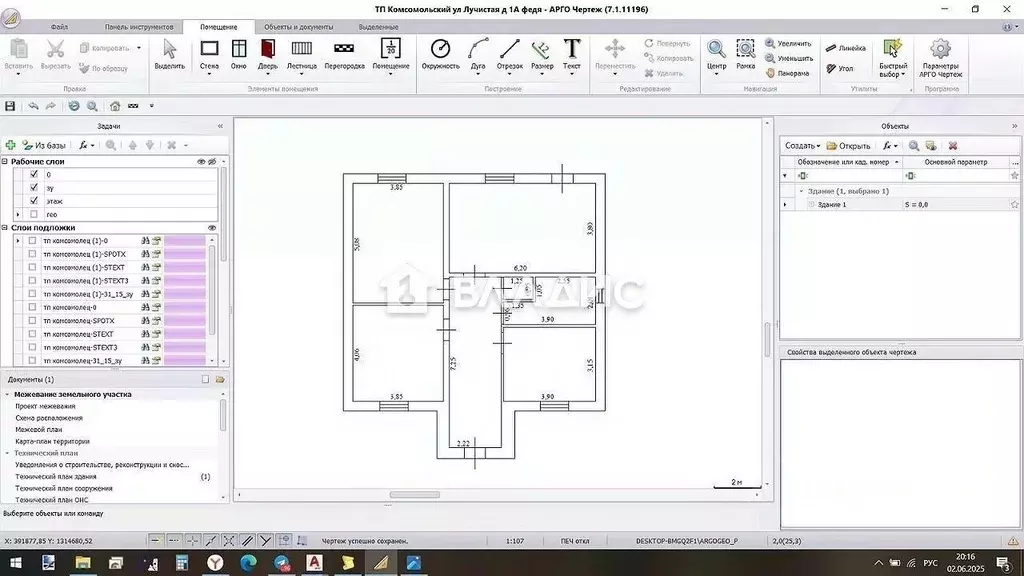
Task: Enable checkbox for layer гео
Action: pos(34,214)
